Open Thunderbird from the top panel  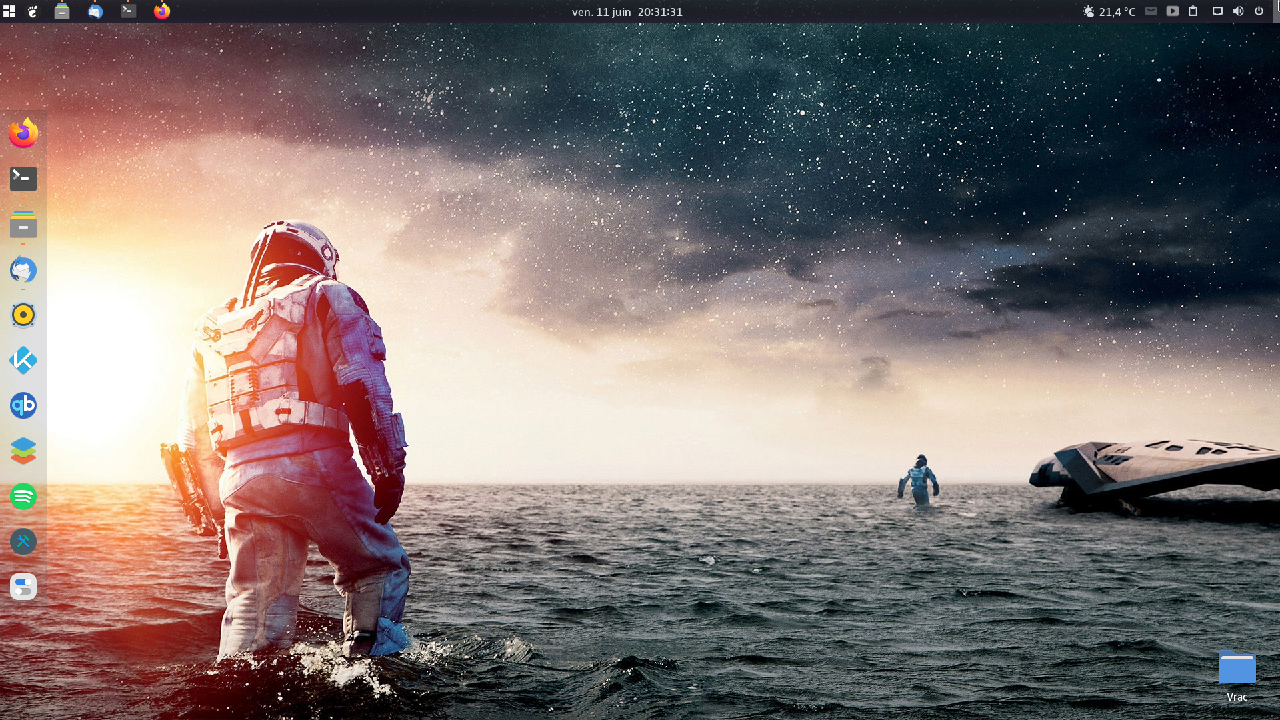(x=95, y=11)
